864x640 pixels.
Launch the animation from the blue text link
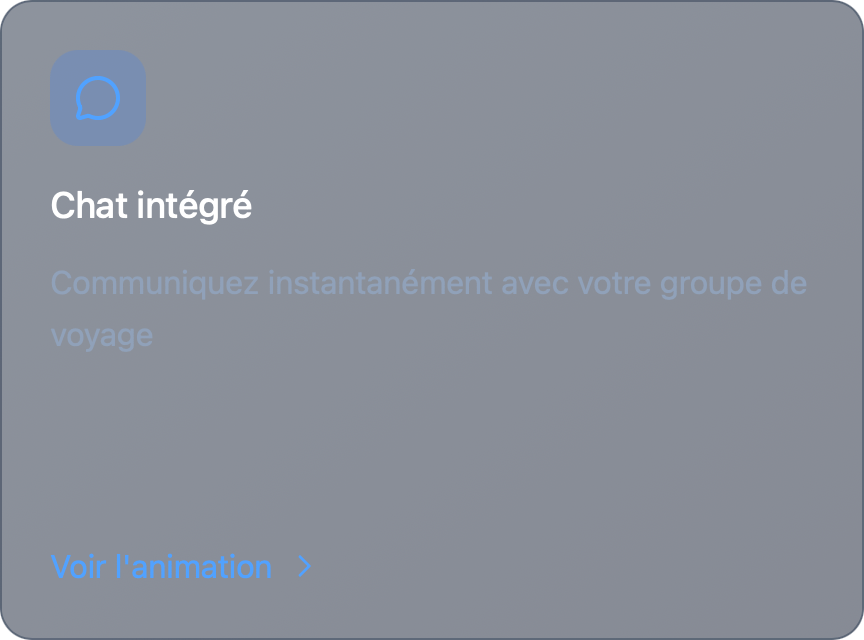(160, 566)
